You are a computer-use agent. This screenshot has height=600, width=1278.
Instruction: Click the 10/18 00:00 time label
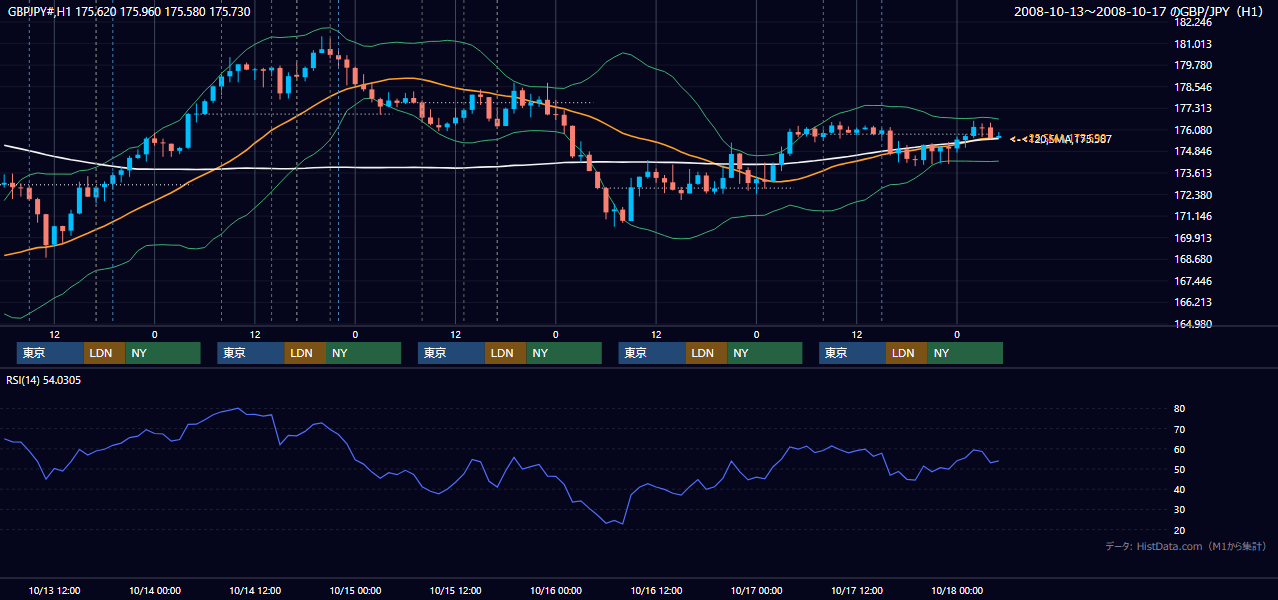tap(957, 591)
